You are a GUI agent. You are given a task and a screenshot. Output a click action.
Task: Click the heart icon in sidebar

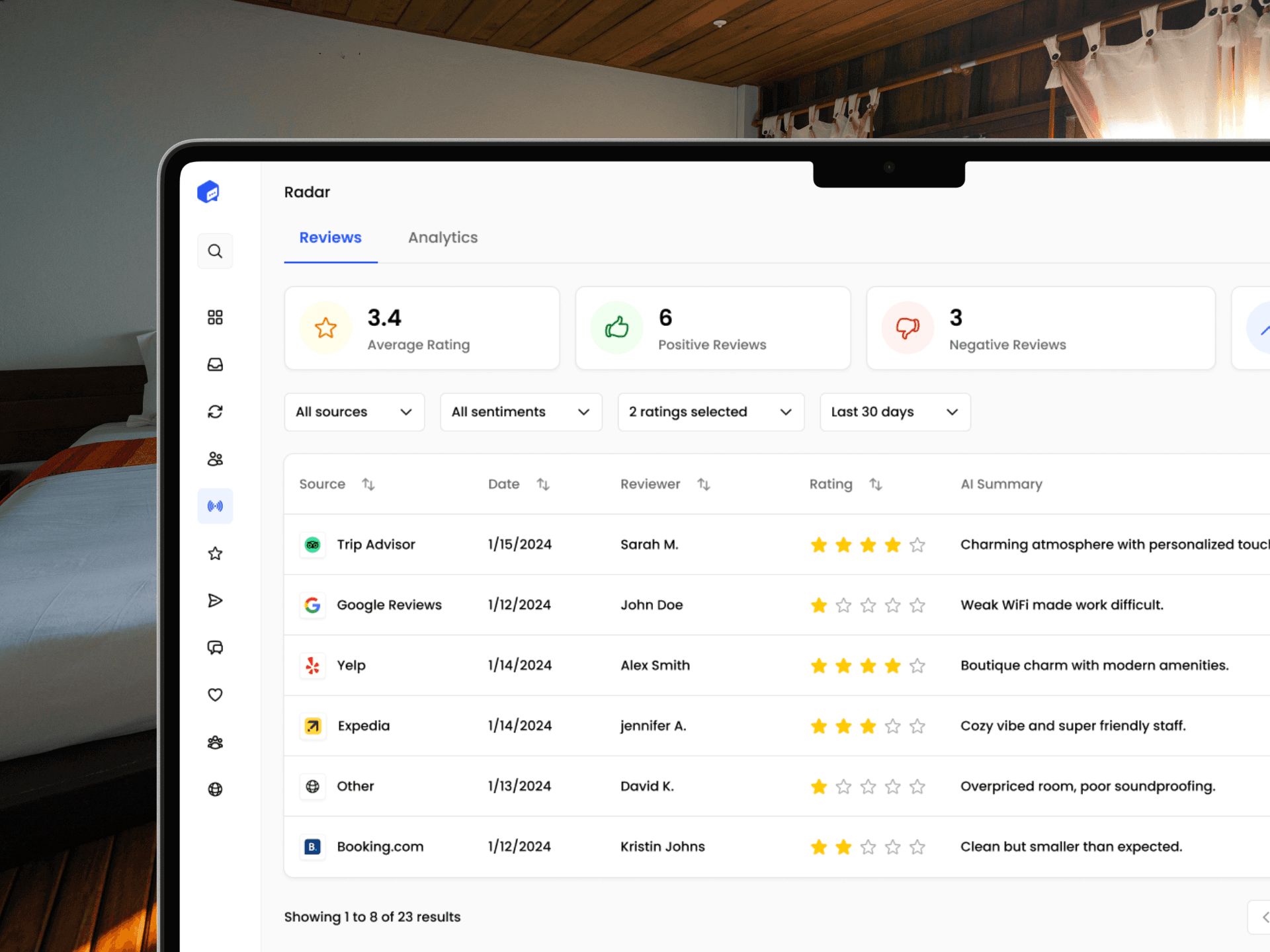coord(215,695)
